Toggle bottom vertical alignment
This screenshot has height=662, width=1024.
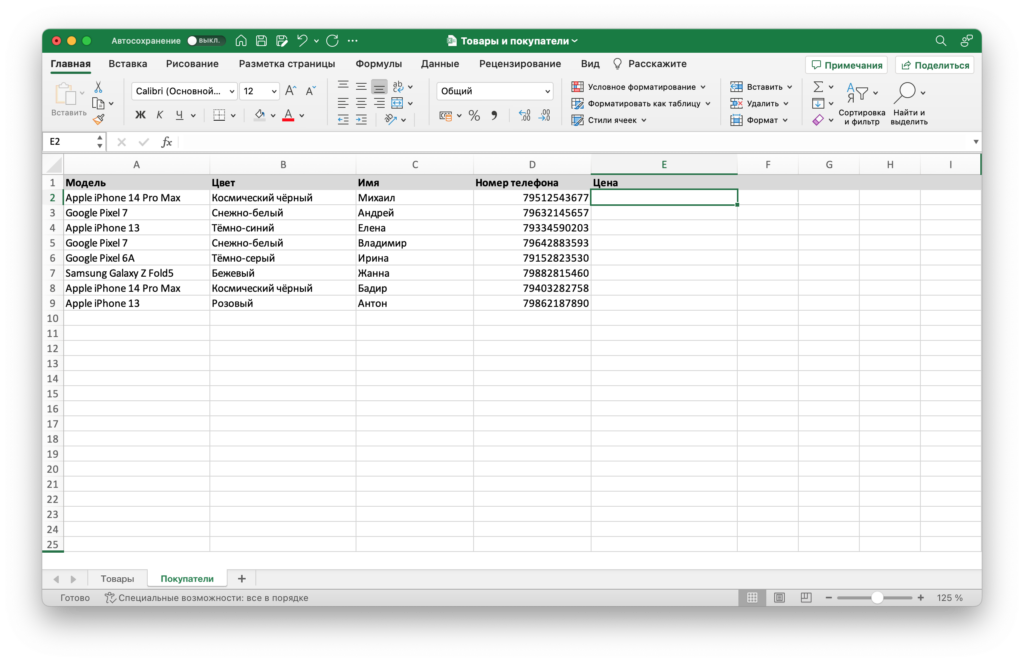click(x=379, y=87)
